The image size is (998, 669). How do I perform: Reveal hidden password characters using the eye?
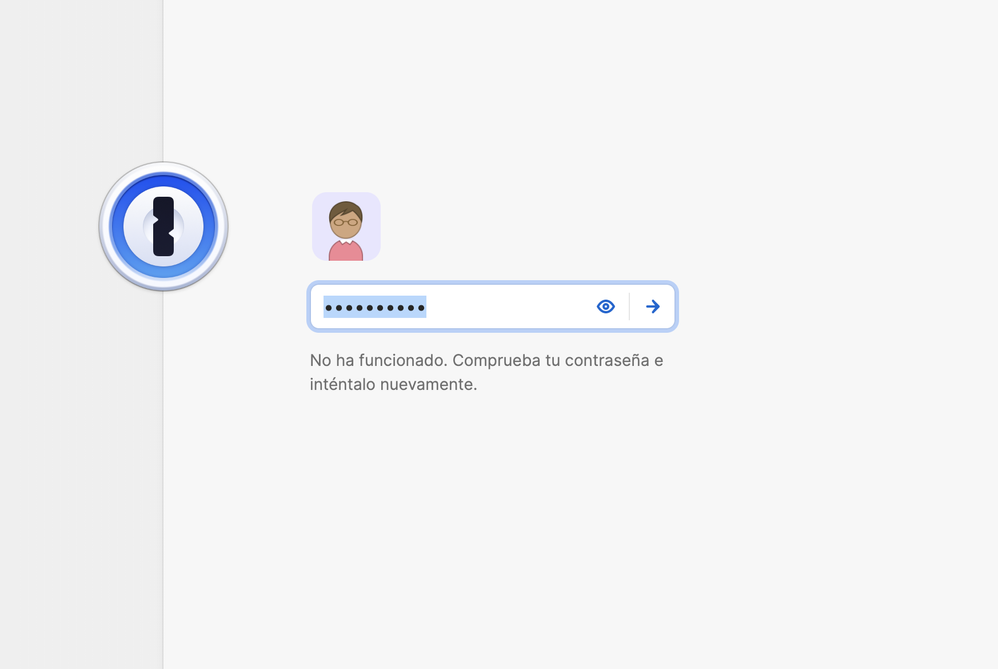(x=605, y=306)
